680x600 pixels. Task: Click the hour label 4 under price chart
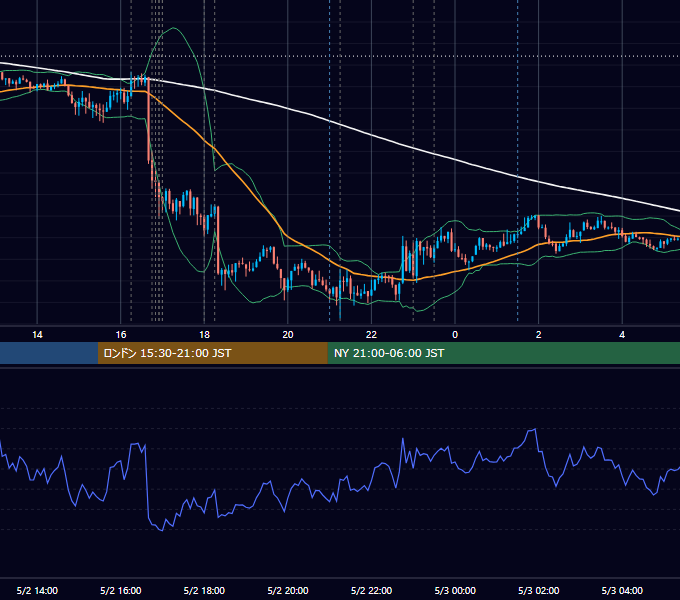point(622,335)
